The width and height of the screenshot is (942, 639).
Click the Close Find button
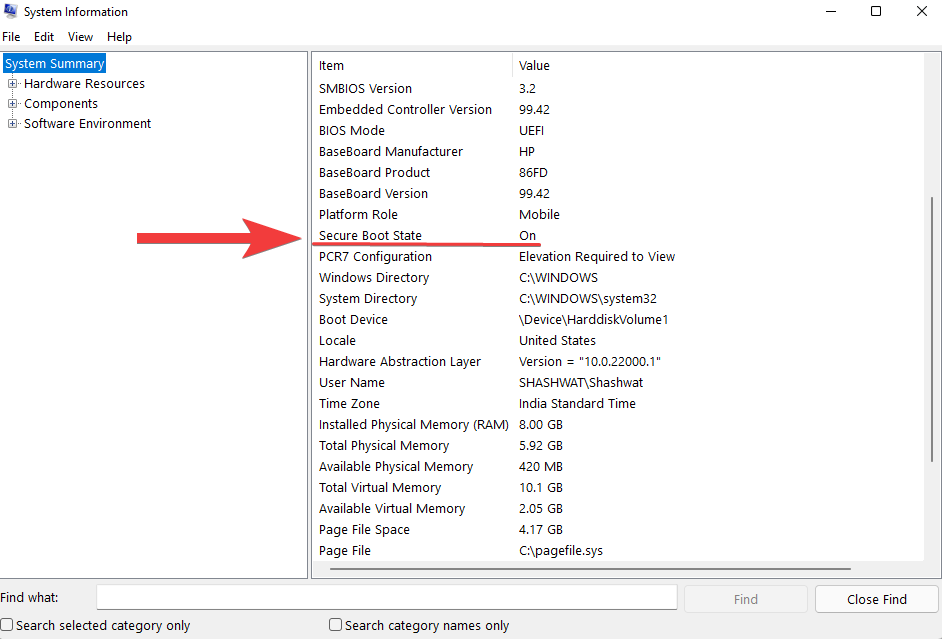(876, 599)
